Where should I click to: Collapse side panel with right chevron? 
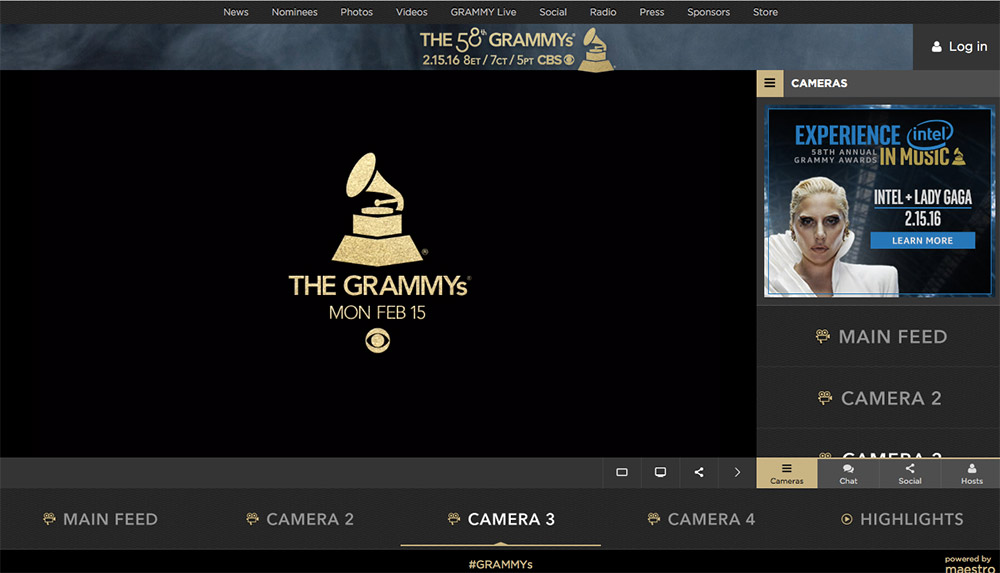pos(737,472)
